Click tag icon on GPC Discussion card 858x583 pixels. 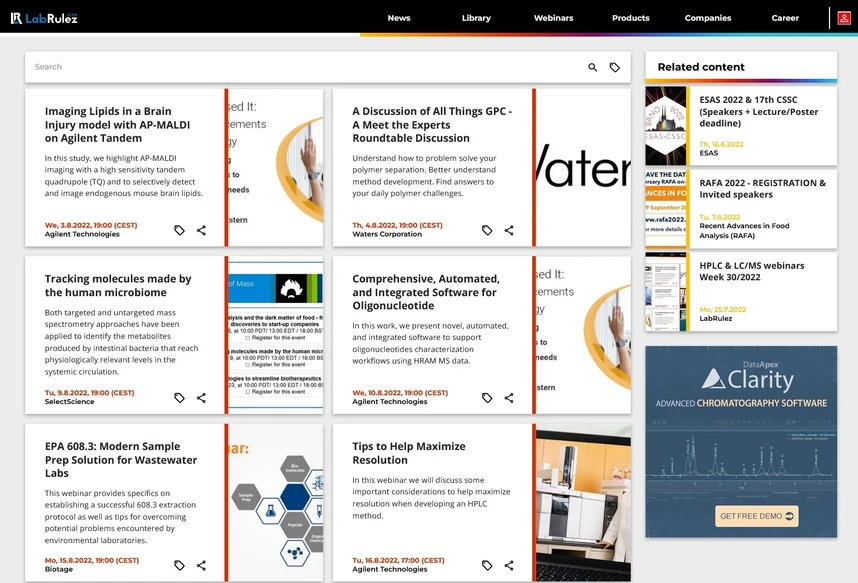(x=486, y=230)
